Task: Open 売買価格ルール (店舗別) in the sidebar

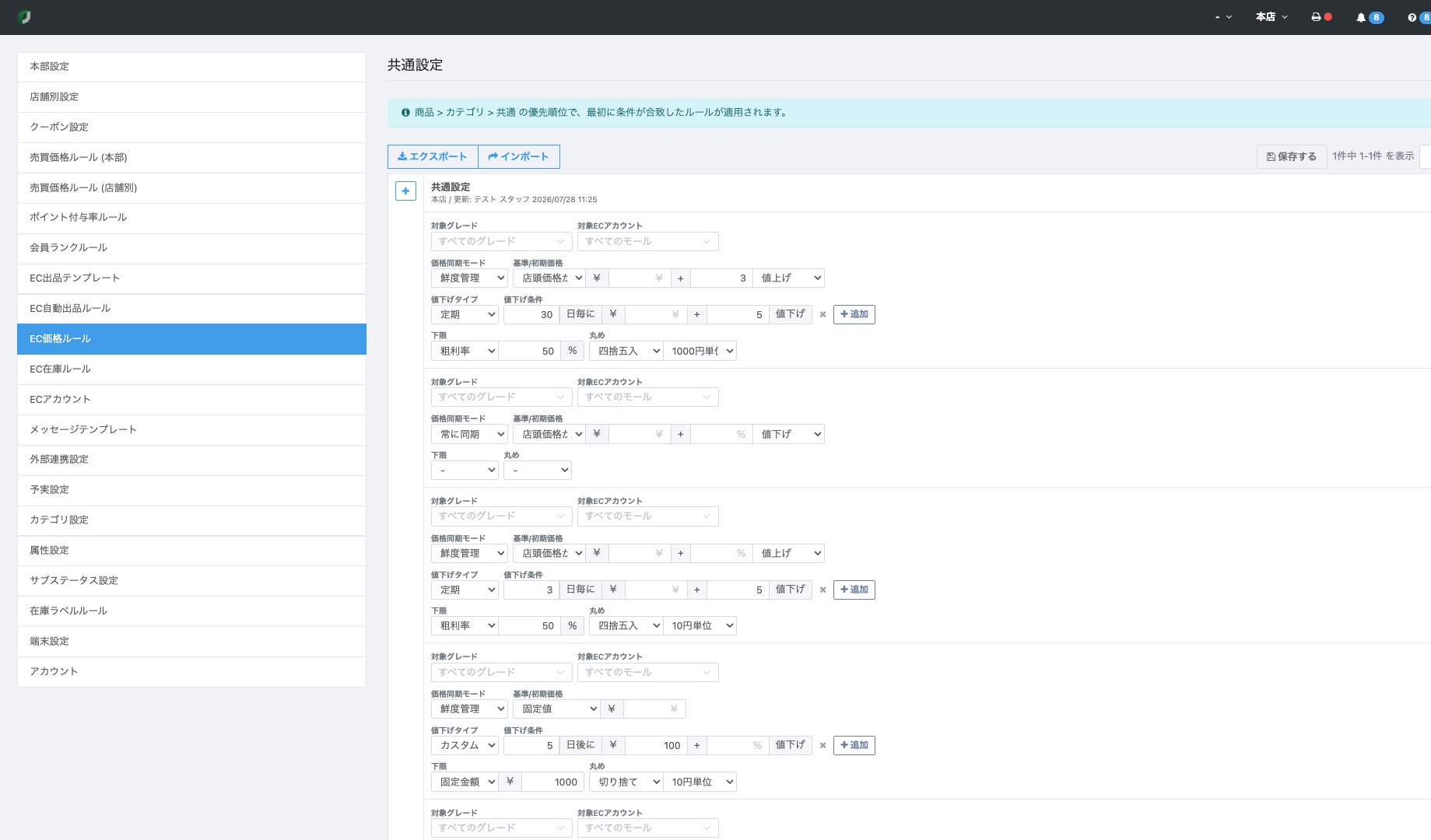Action: (191, 188)
